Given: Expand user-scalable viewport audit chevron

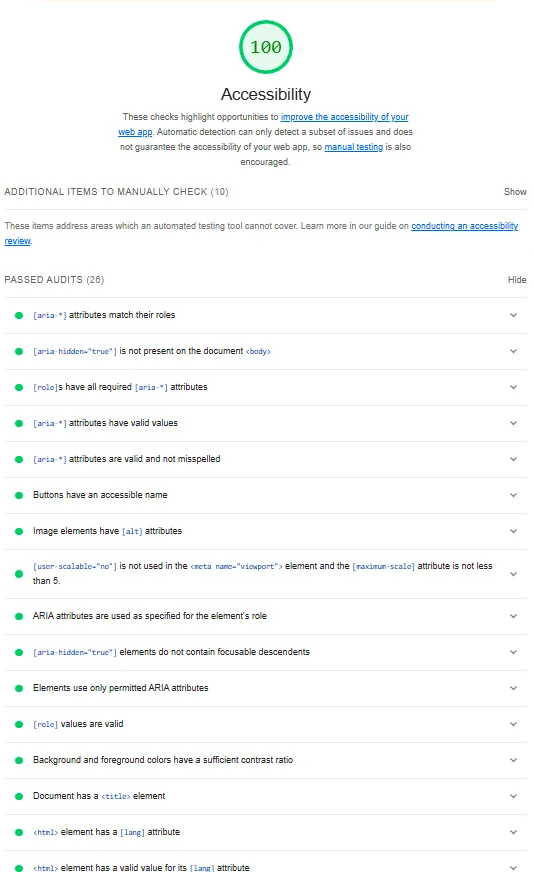Looking at the screenshot, I should pos(513,574).
